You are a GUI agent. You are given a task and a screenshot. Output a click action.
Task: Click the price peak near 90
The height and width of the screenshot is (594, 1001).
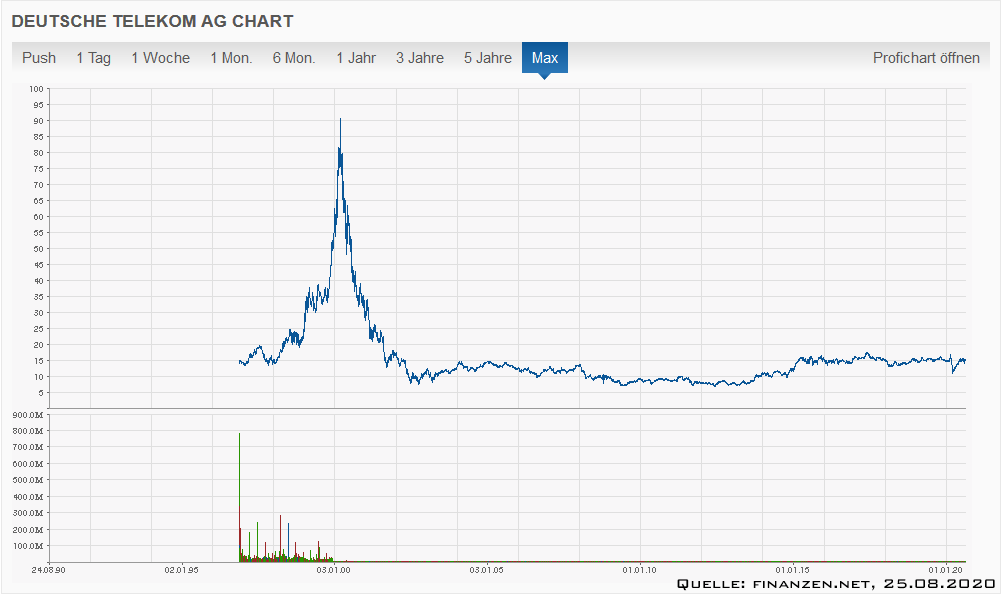pyautogui.click(x=340, y=119)
